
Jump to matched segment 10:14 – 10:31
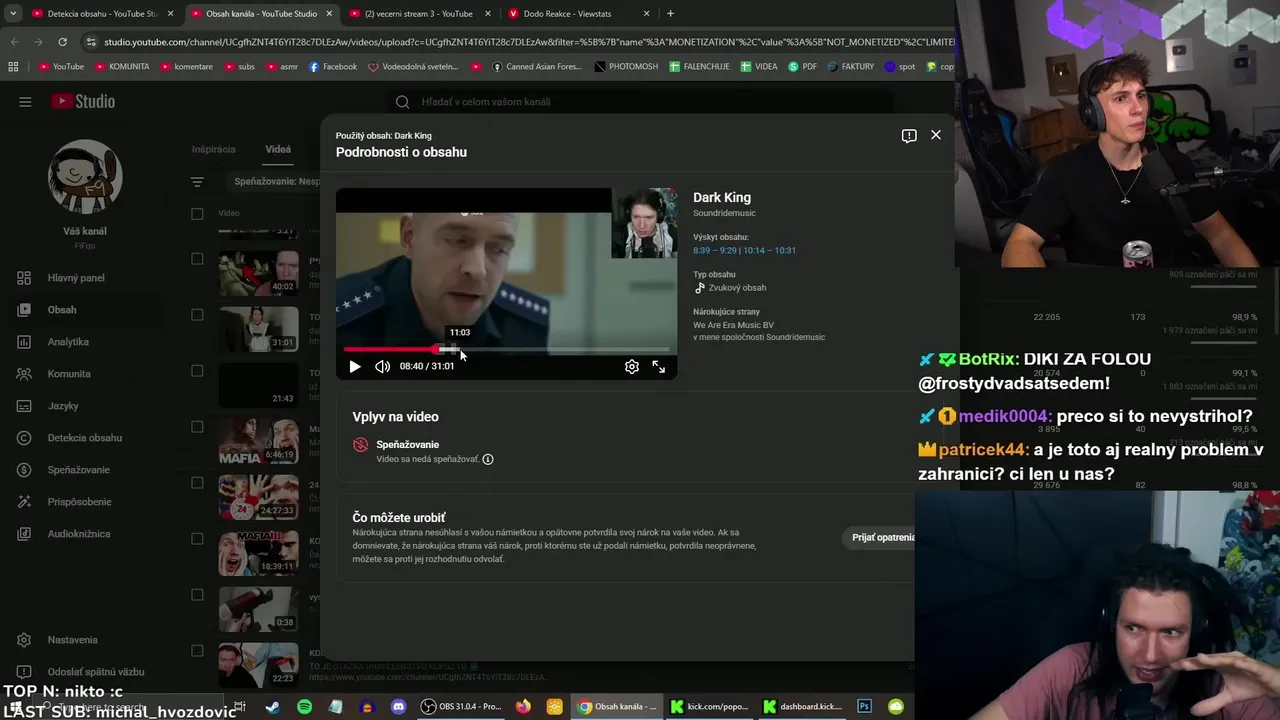[x=770, y=250]
